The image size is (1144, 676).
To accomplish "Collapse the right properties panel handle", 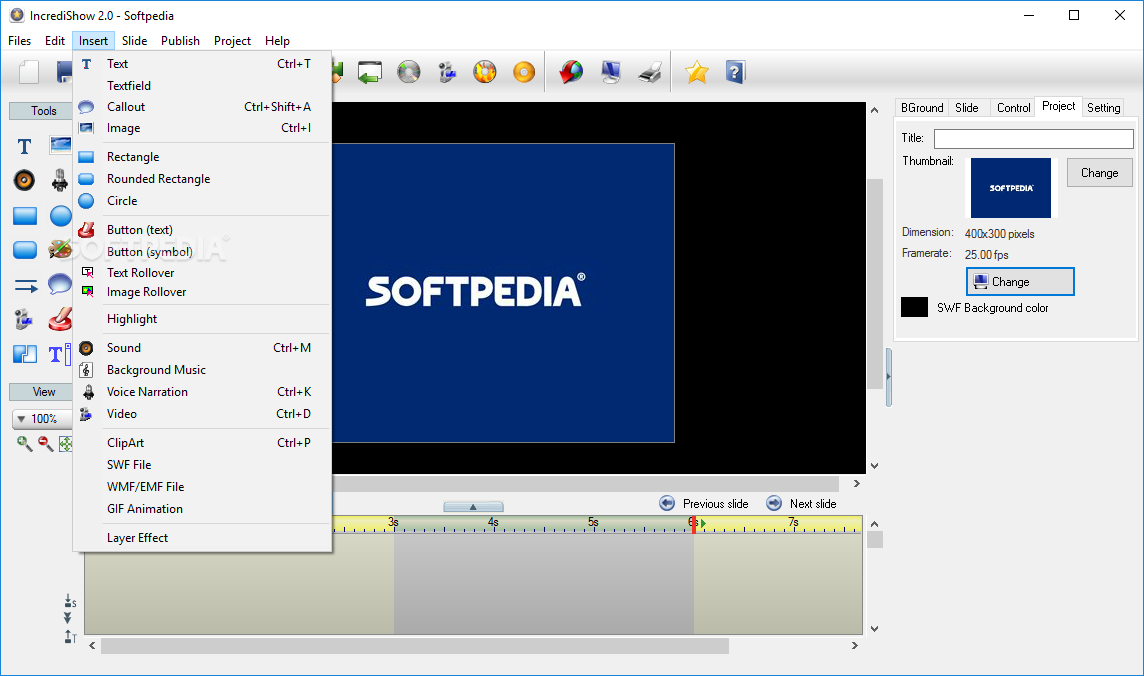I will click(x=888, y=377).
